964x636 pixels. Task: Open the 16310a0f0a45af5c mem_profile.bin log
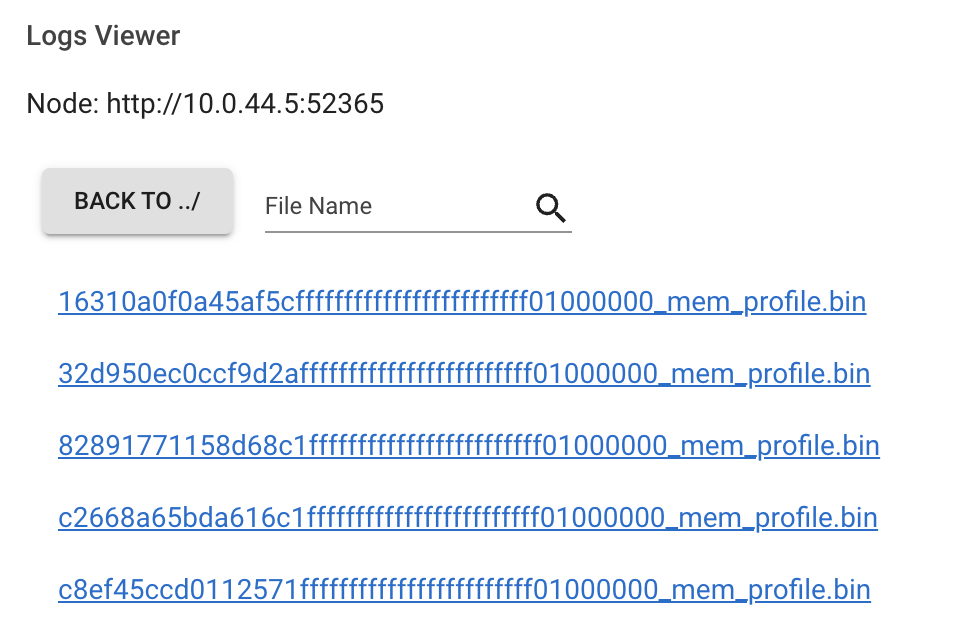pos(462,301)
